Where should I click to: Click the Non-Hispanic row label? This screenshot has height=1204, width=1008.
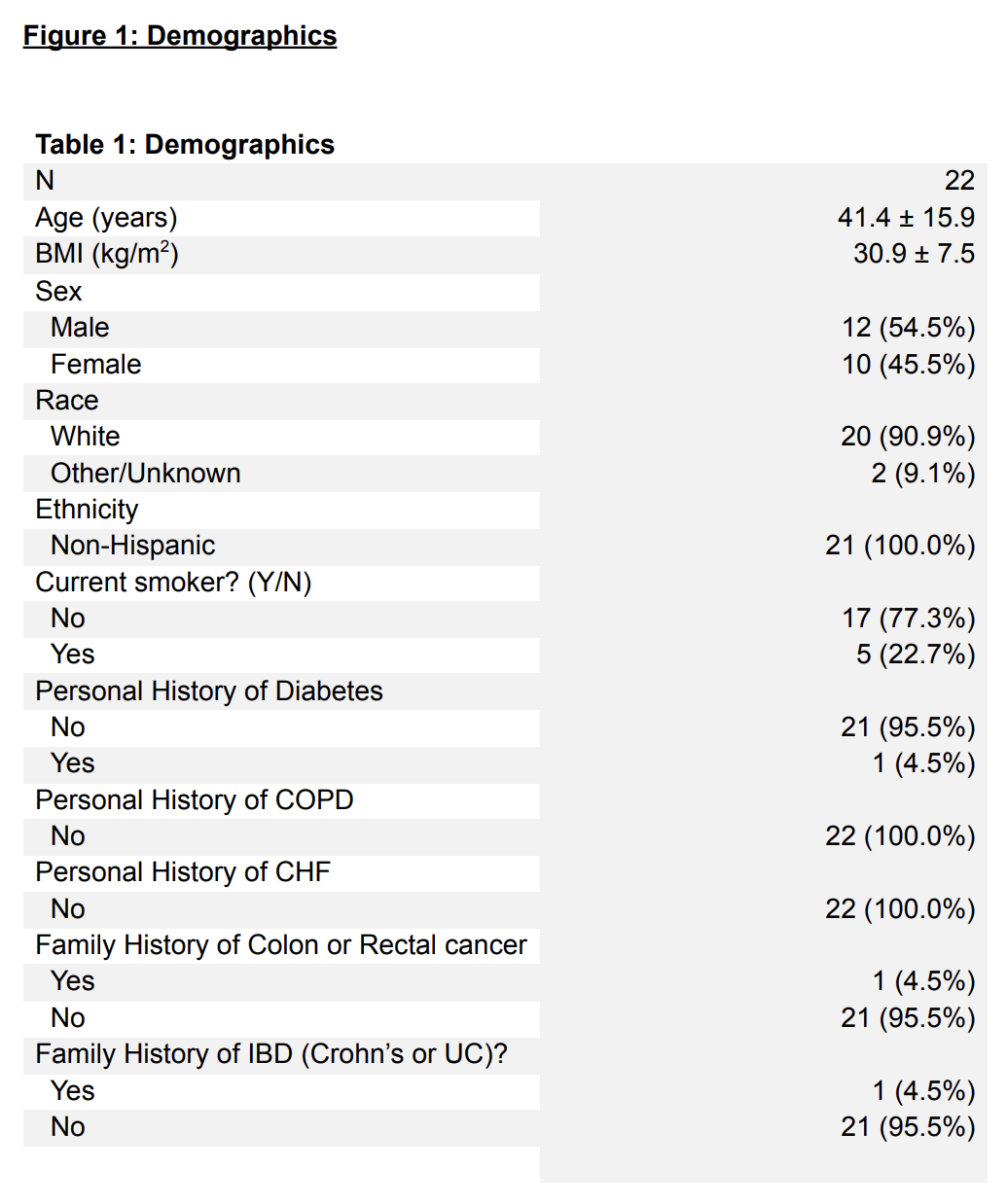click(133, 546)
